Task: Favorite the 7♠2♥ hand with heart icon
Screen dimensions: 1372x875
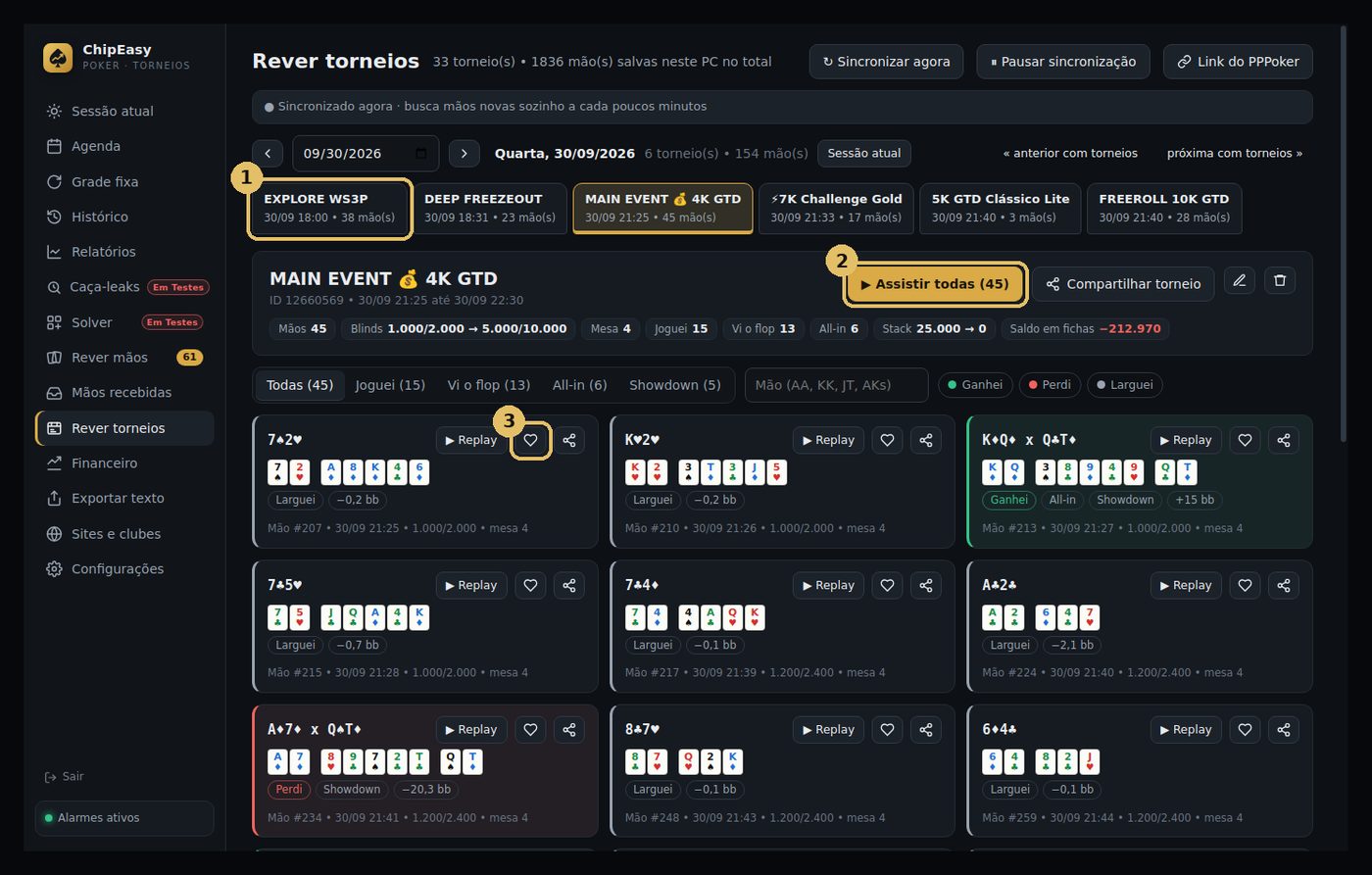Action: coord(530,440)
